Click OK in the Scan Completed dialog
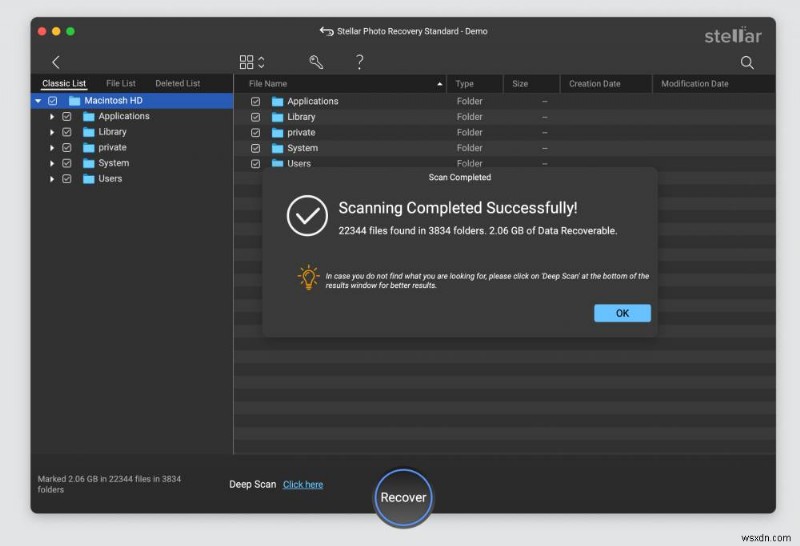 622,313
